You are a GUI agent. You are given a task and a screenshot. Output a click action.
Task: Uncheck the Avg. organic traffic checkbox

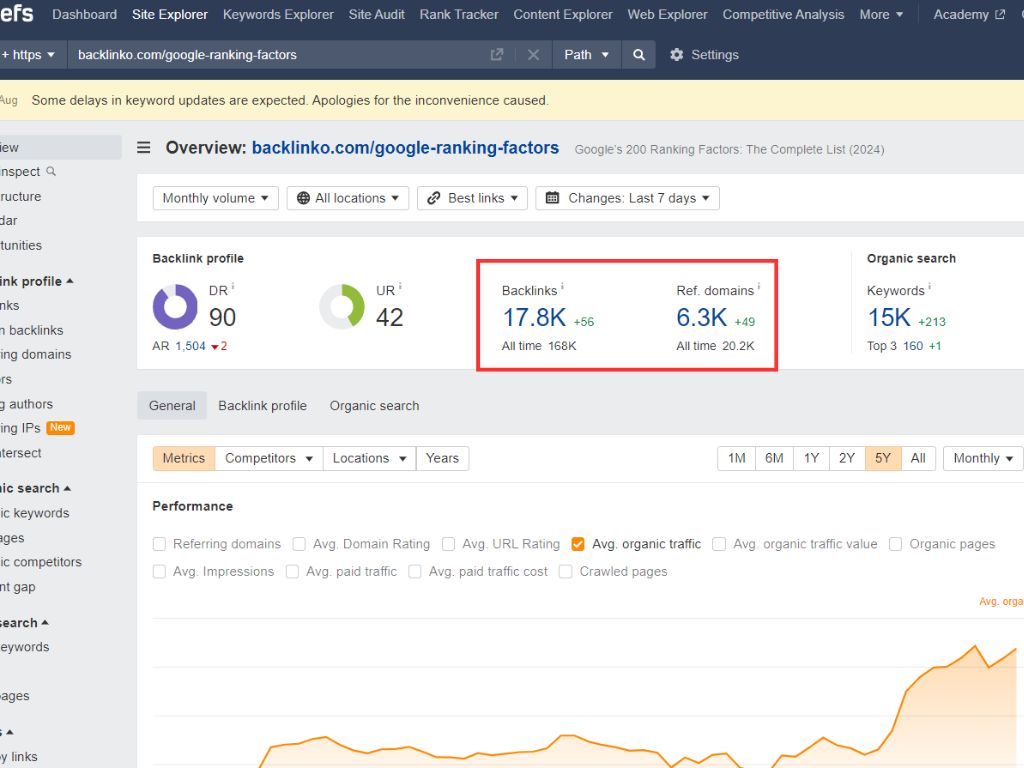(x=578, y=544)
